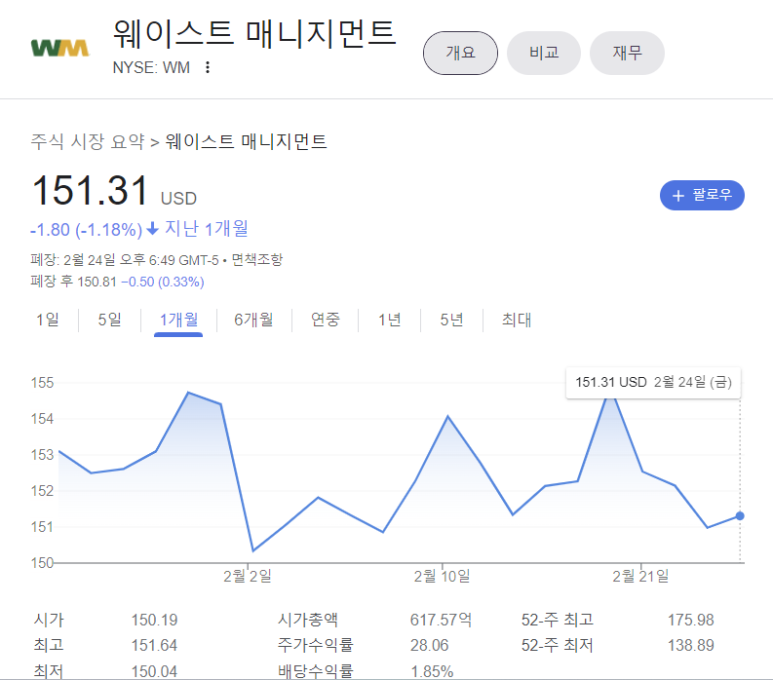This screenshot has width=773, height=680.
Task: Click the 52-주 최고 label
Action: [557, 620]
